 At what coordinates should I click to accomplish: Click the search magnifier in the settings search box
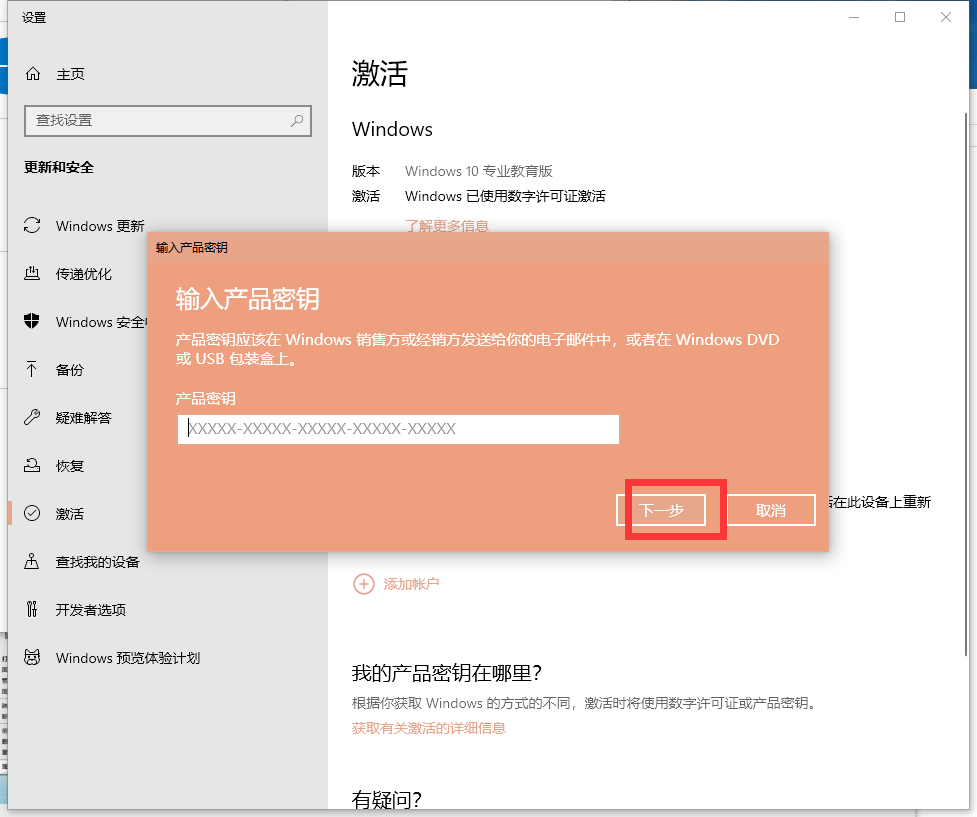pyautogui.click(x=297, y=120)
